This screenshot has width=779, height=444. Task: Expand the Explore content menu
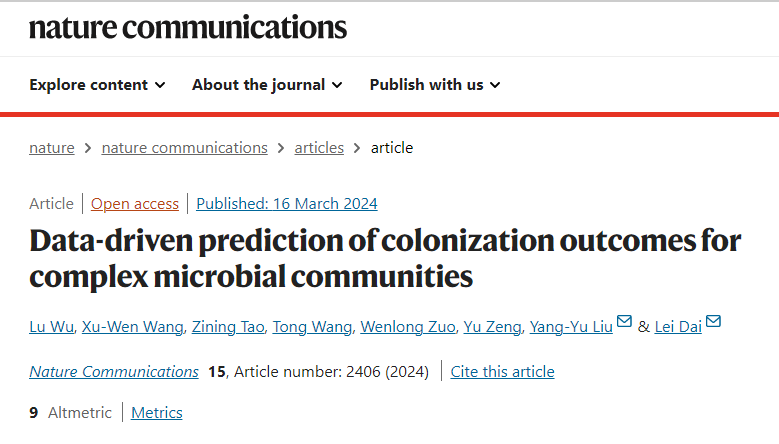tap(97, 85)
